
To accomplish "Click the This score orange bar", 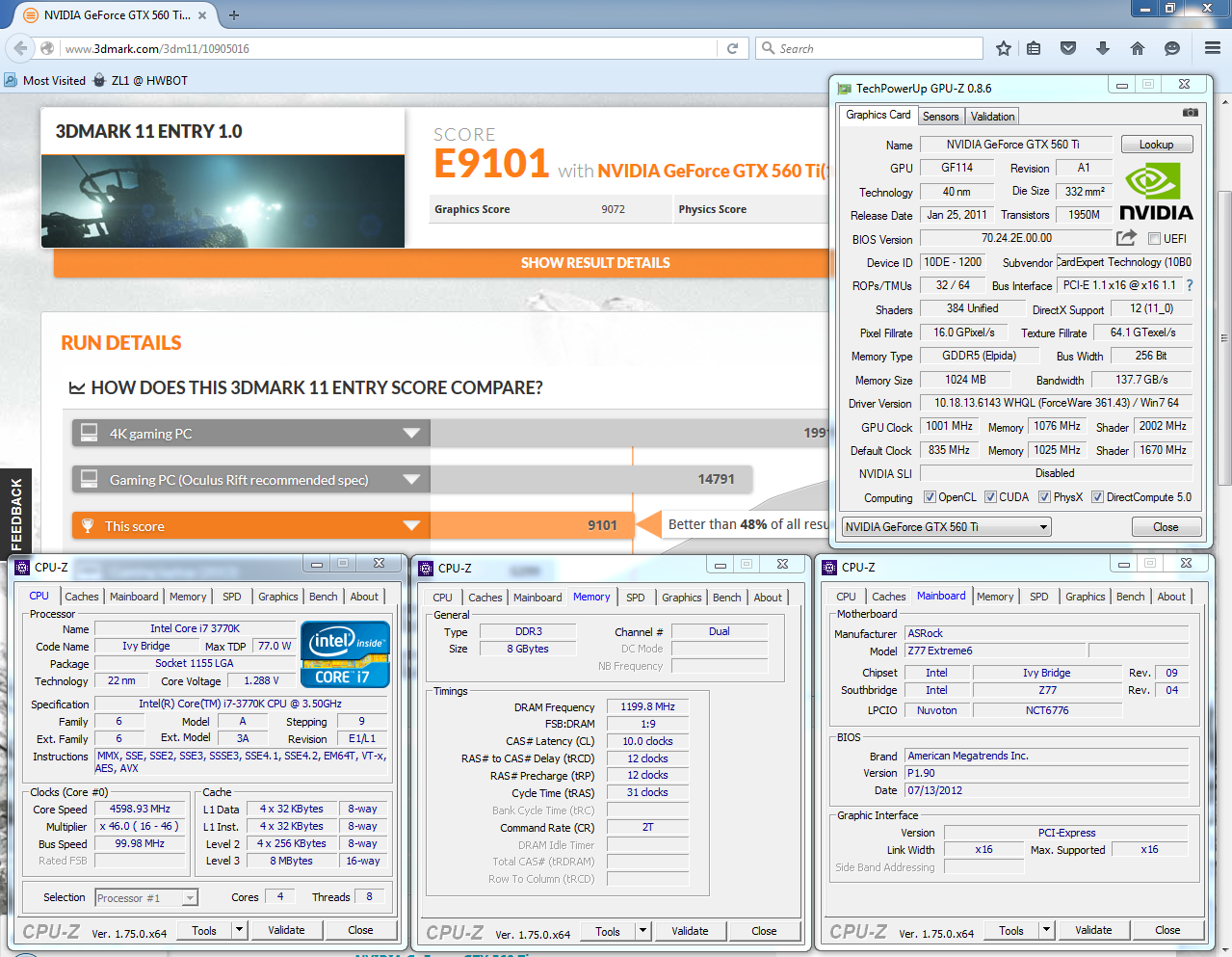I will coord(353,525).
